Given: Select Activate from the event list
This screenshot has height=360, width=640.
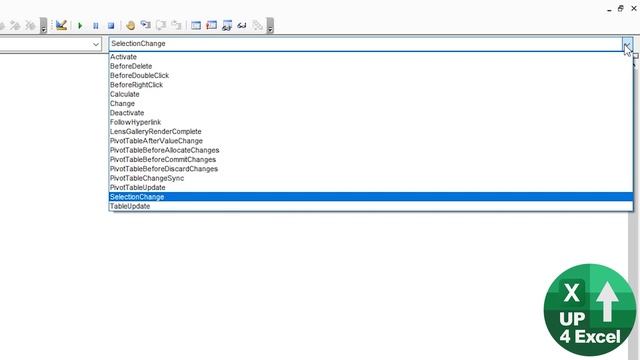Looking at the screenshot, I should pos(371,57).
